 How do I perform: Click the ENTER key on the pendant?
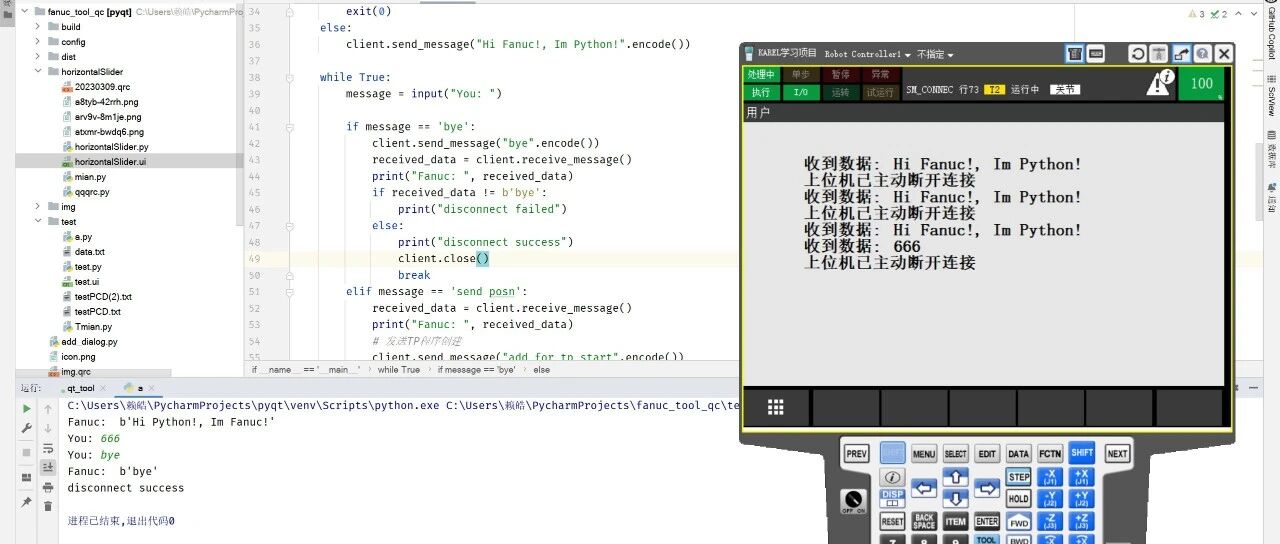coord(987,522)
